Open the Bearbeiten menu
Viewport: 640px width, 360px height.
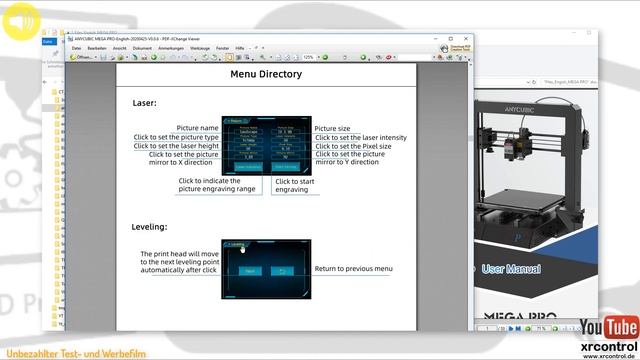pyautogui.click(x=97, y=48)
